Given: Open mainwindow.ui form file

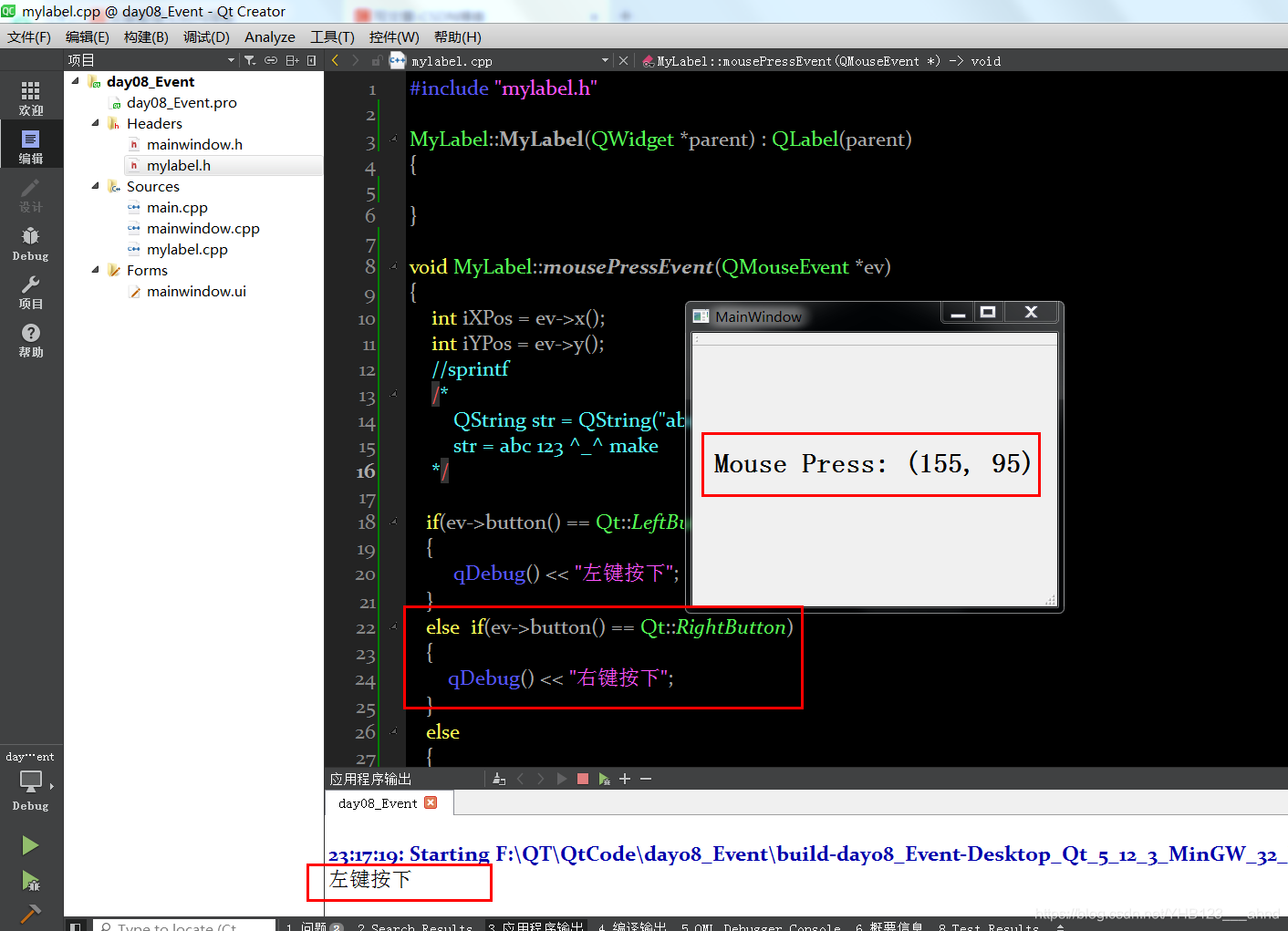Looking at the screenshot, I should [x=196, y=291].
